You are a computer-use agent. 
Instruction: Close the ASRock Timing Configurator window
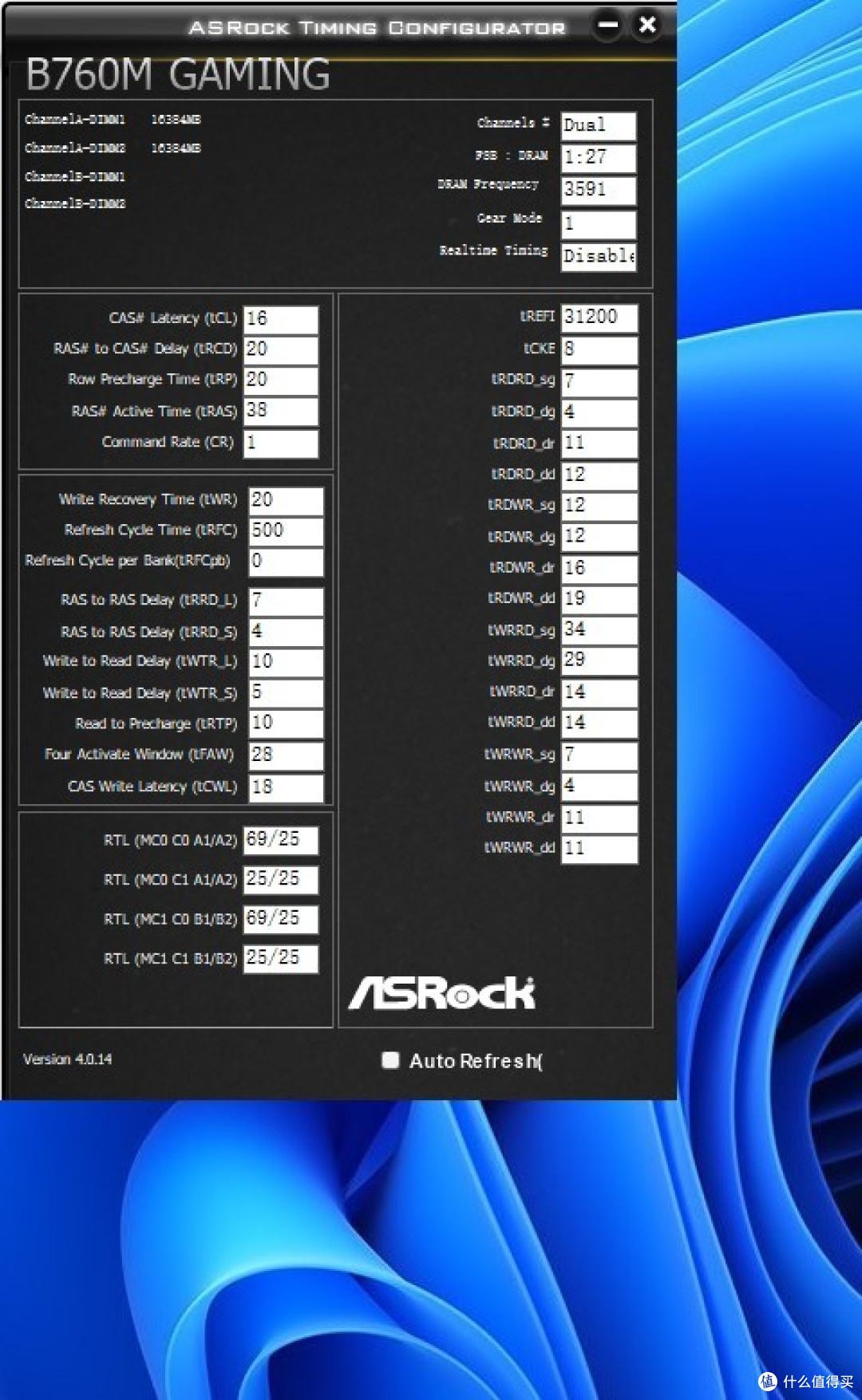coord(647,25)
